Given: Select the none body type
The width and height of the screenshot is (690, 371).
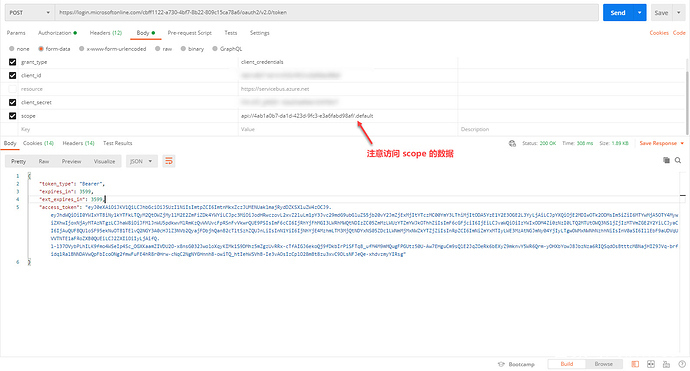Looking at the screenshot, I should (x=12, y=49).
